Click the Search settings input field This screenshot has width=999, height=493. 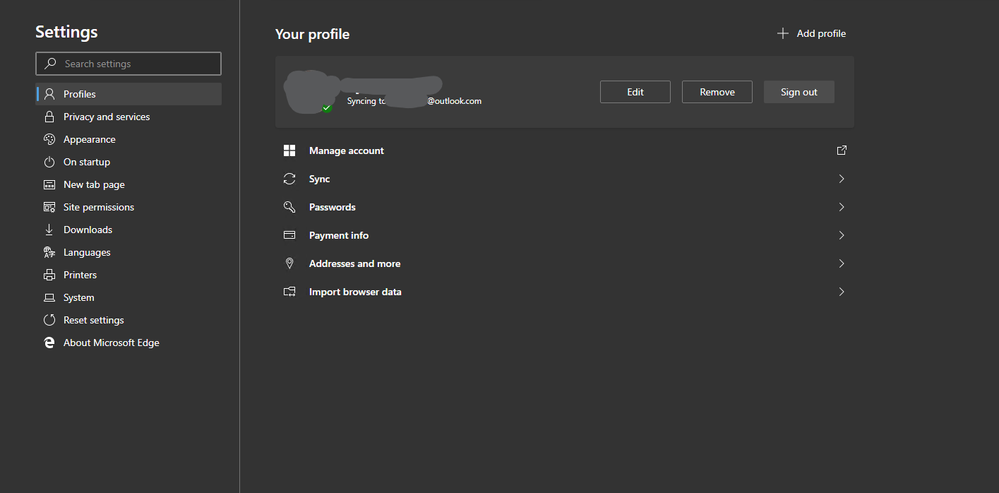[x=129, y=64]
